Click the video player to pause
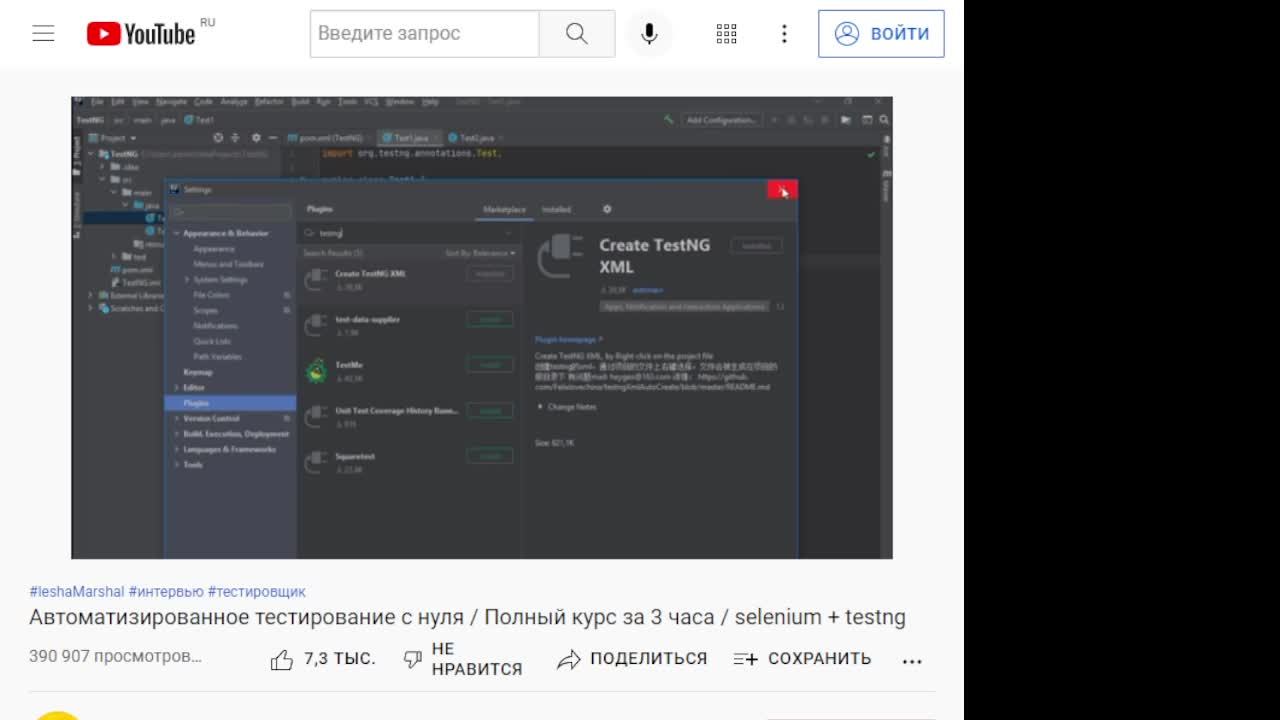 [482, 327]
